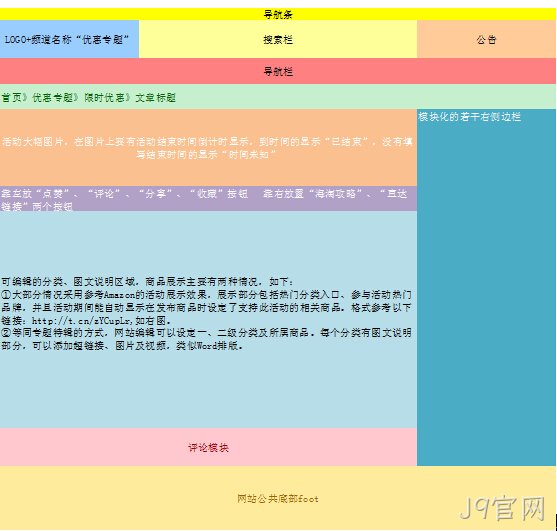This screenshot has width=557, height=531.
Task: Click the 搜索栏 search area
Action: 278,39
